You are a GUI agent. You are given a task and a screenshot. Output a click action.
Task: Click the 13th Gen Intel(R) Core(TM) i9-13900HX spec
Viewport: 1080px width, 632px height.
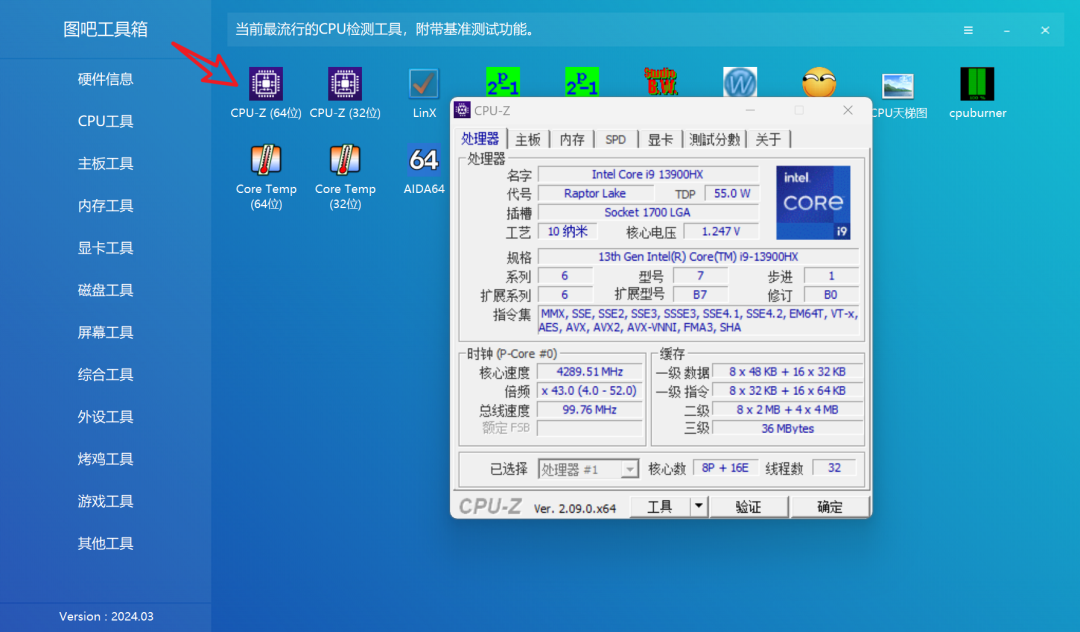[x=698, y=257]
